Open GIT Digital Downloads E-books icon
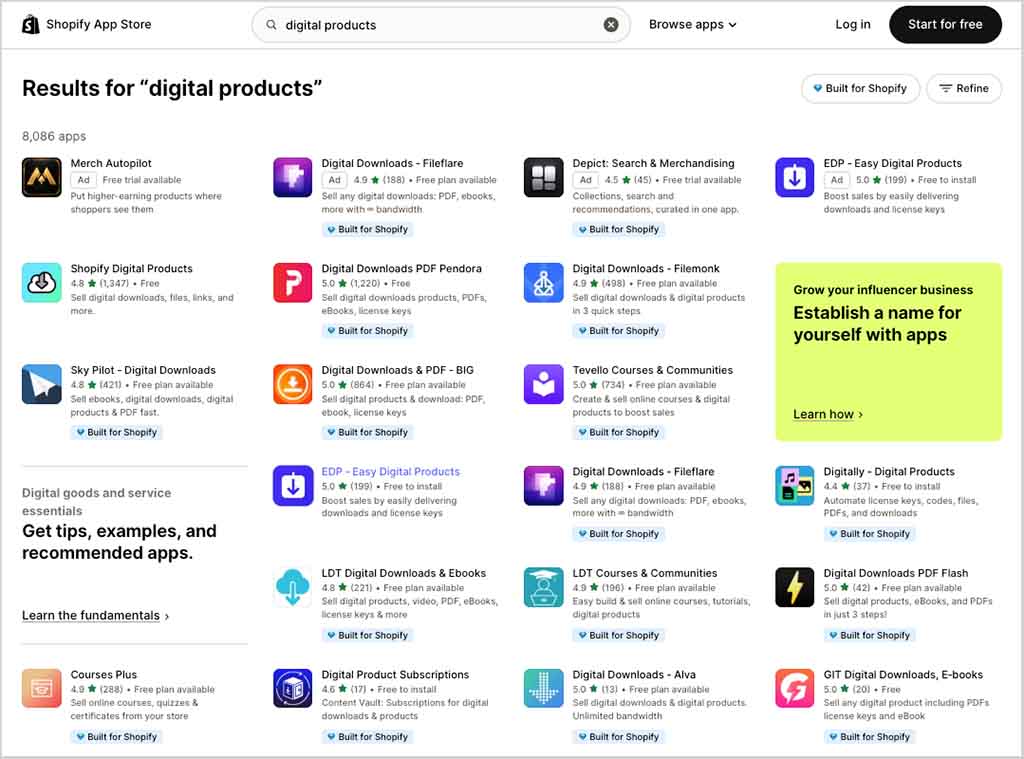This screenshot has width=1024, height=759. click(x=795, y=688)
